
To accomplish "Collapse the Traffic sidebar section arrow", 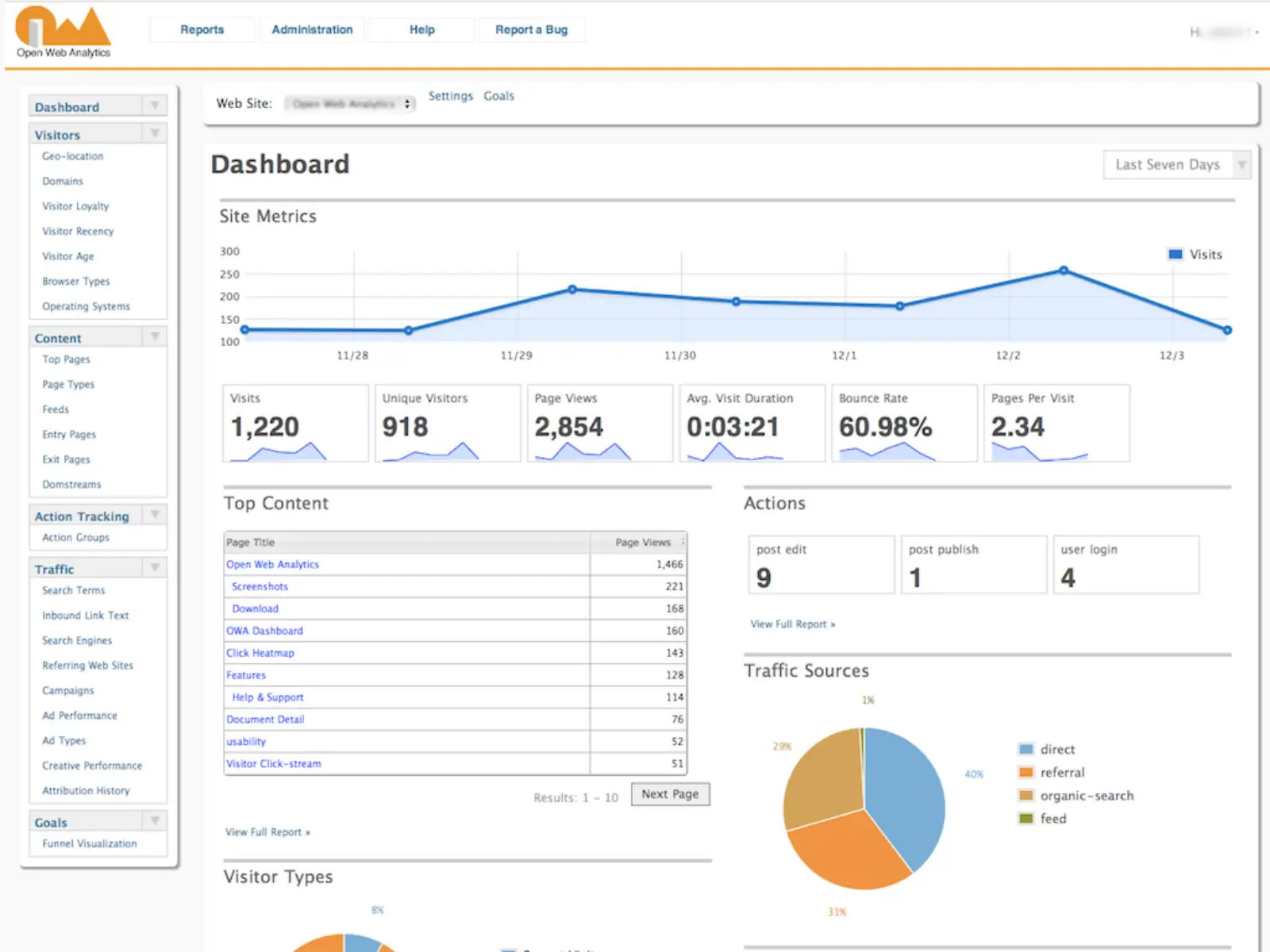I will (x=155, y=567).
